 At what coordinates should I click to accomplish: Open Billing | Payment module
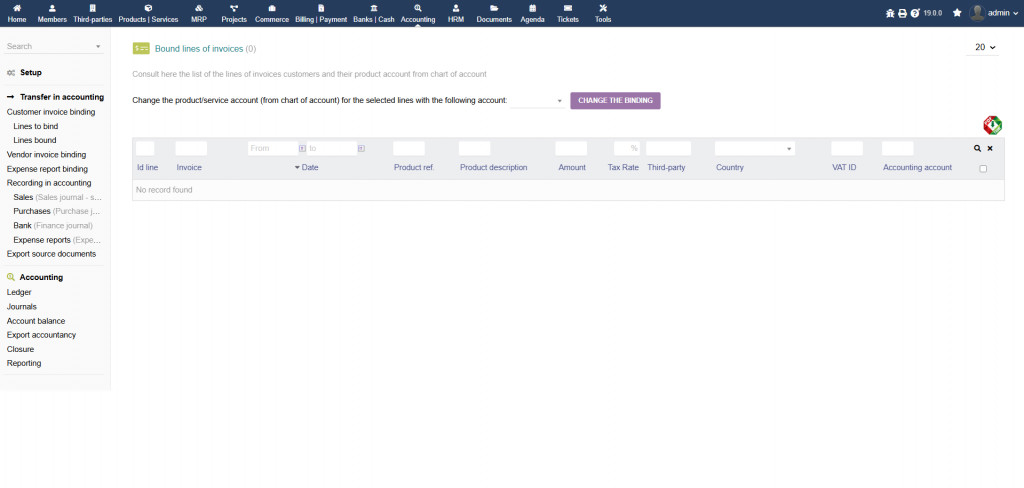tap(321, 13)
